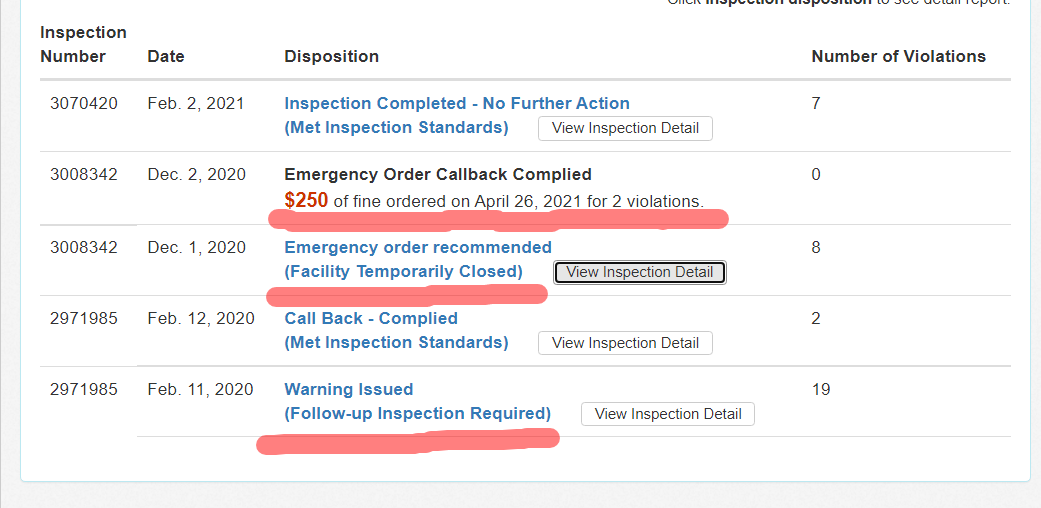Click the $250 fine amount
1041x508 pixels.
pyautogui.click(x=306, y=200)
